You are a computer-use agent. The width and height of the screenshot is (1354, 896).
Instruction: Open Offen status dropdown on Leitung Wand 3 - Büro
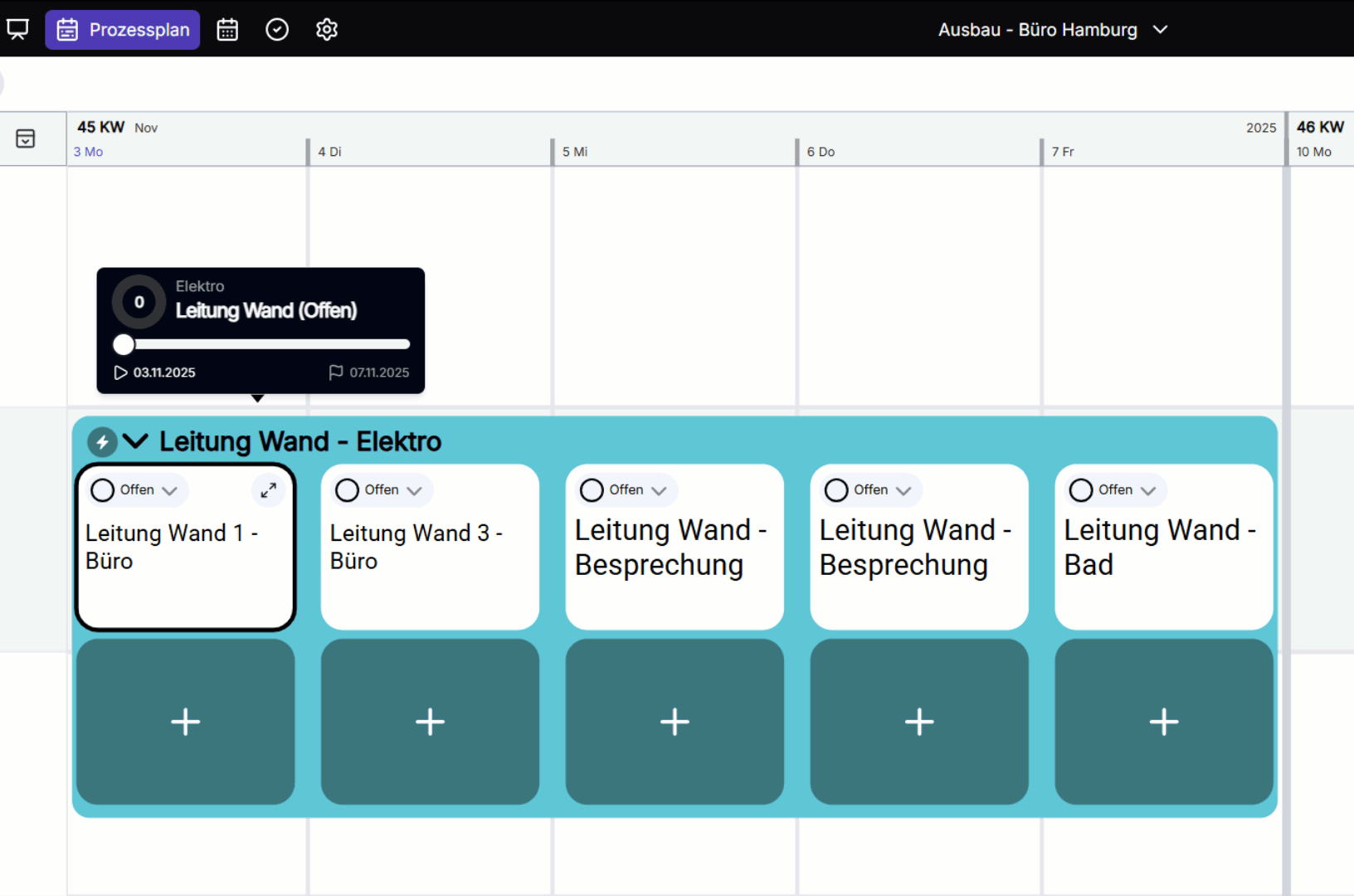pyautogui.click(x=415, y=490)
